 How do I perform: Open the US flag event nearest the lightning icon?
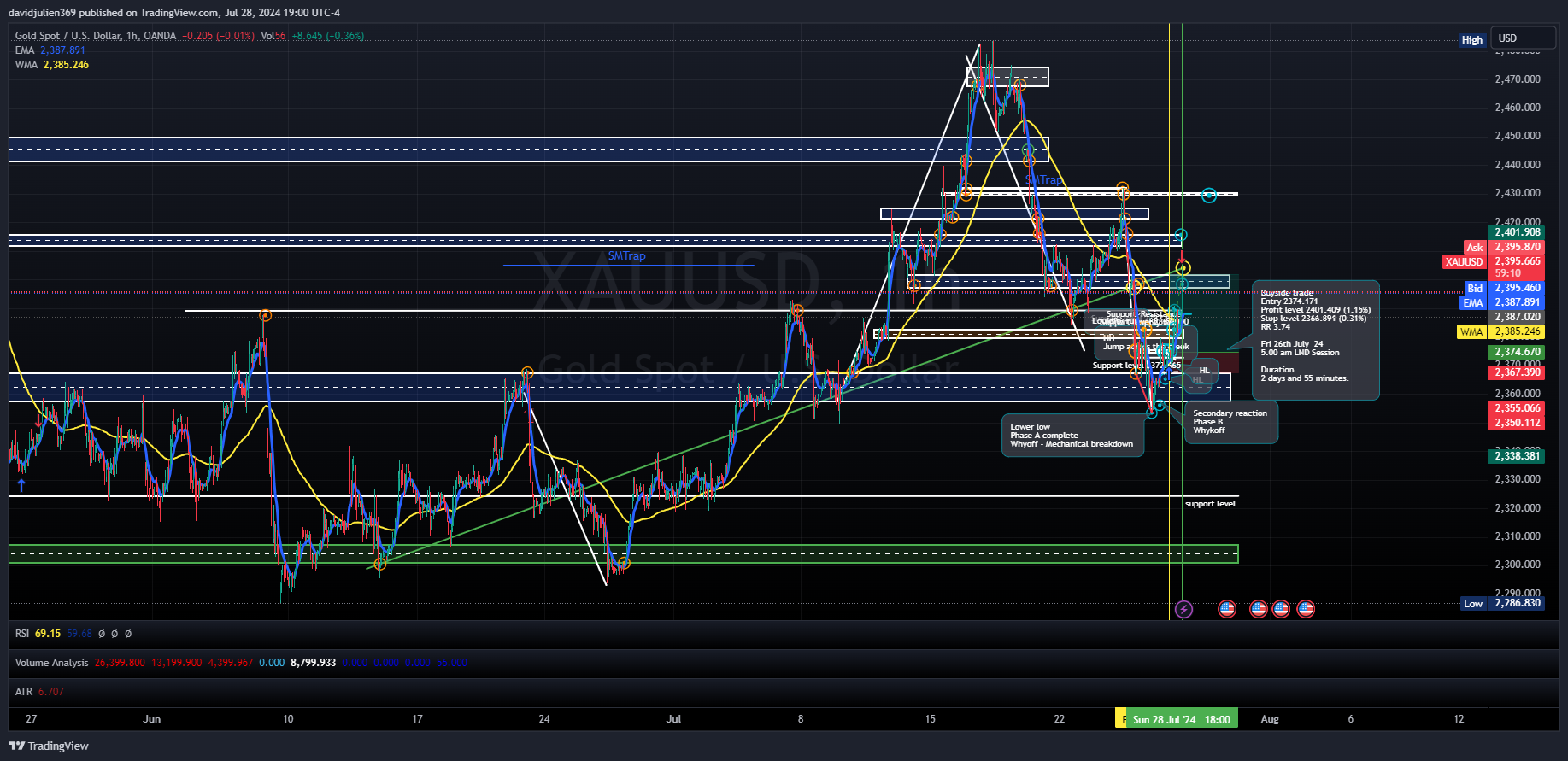pyautogui.click(x=1227, y=609)
